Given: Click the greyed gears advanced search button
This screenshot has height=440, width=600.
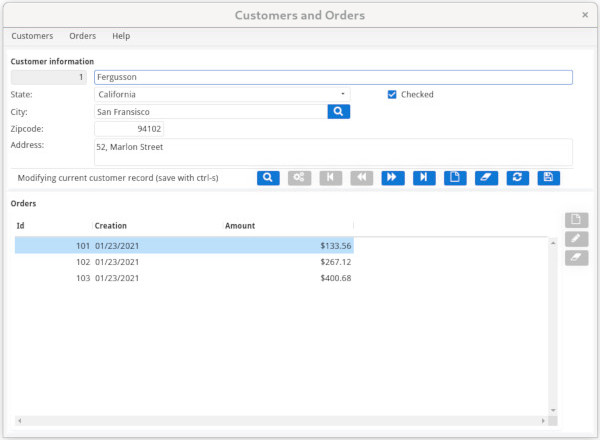Looking at the screenshot, I should [299, 178].
